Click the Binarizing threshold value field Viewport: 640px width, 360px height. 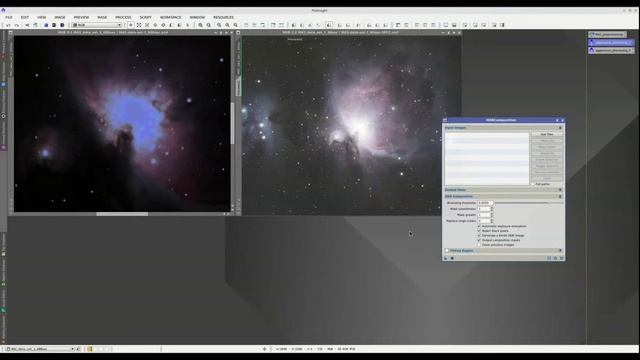click(x=485, y=203)
